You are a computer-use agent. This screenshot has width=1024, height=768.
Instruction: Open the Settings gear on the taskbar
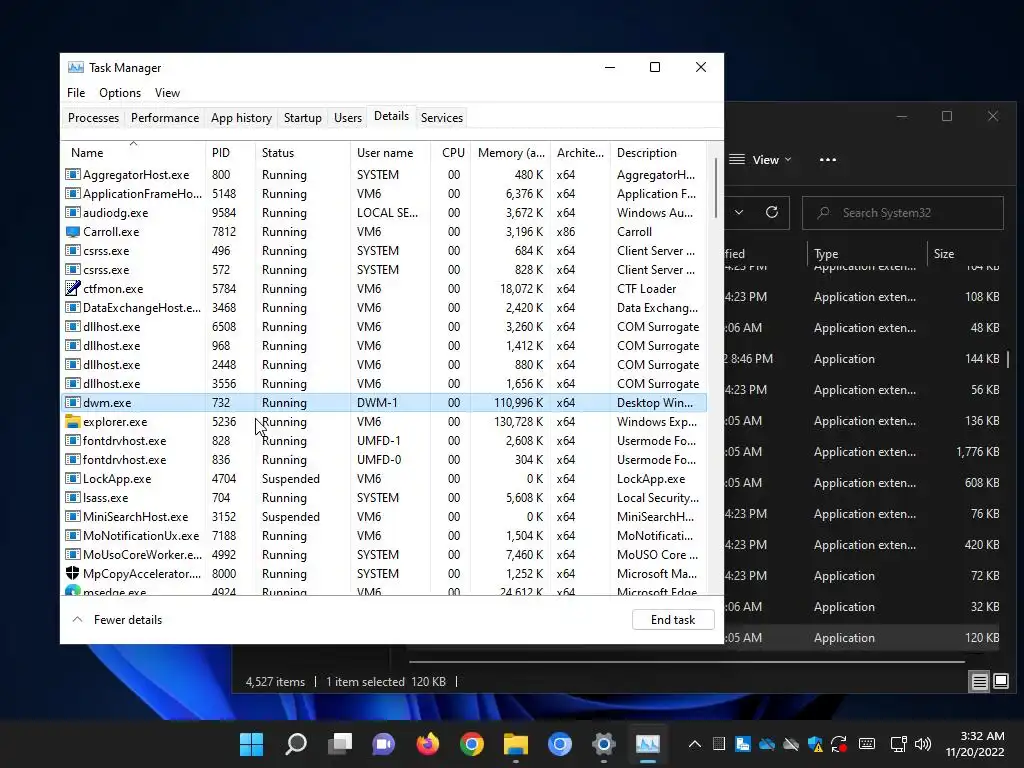603,744
